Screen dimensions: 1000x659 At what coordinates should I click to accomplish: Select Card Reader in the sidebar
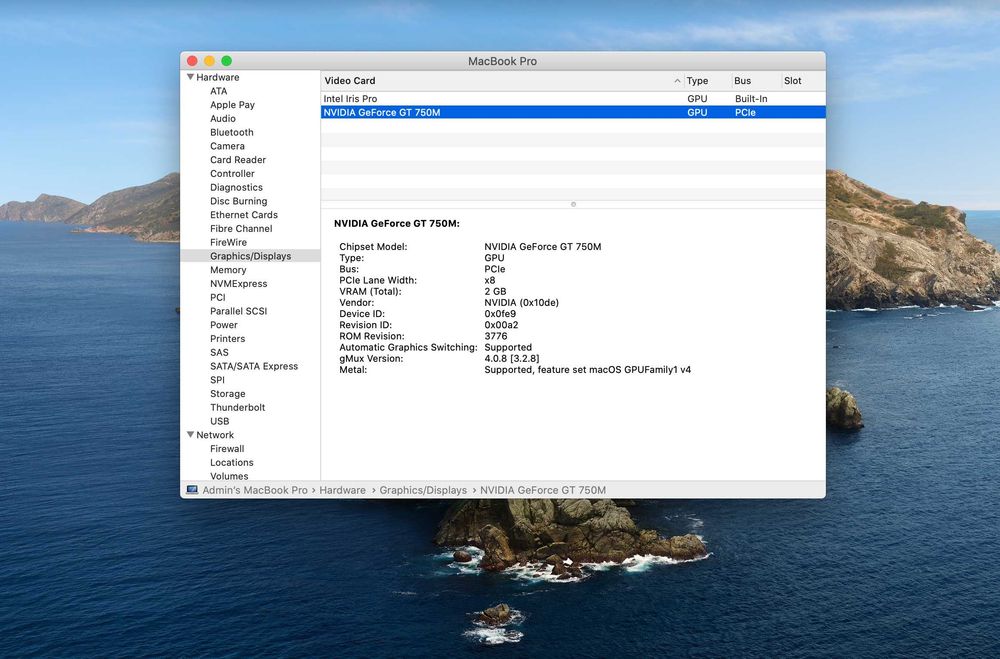coord(238,159)
